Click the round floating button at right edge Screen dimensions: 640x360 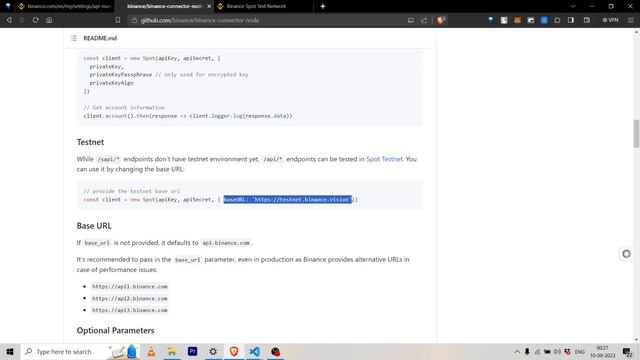(626, 254)
